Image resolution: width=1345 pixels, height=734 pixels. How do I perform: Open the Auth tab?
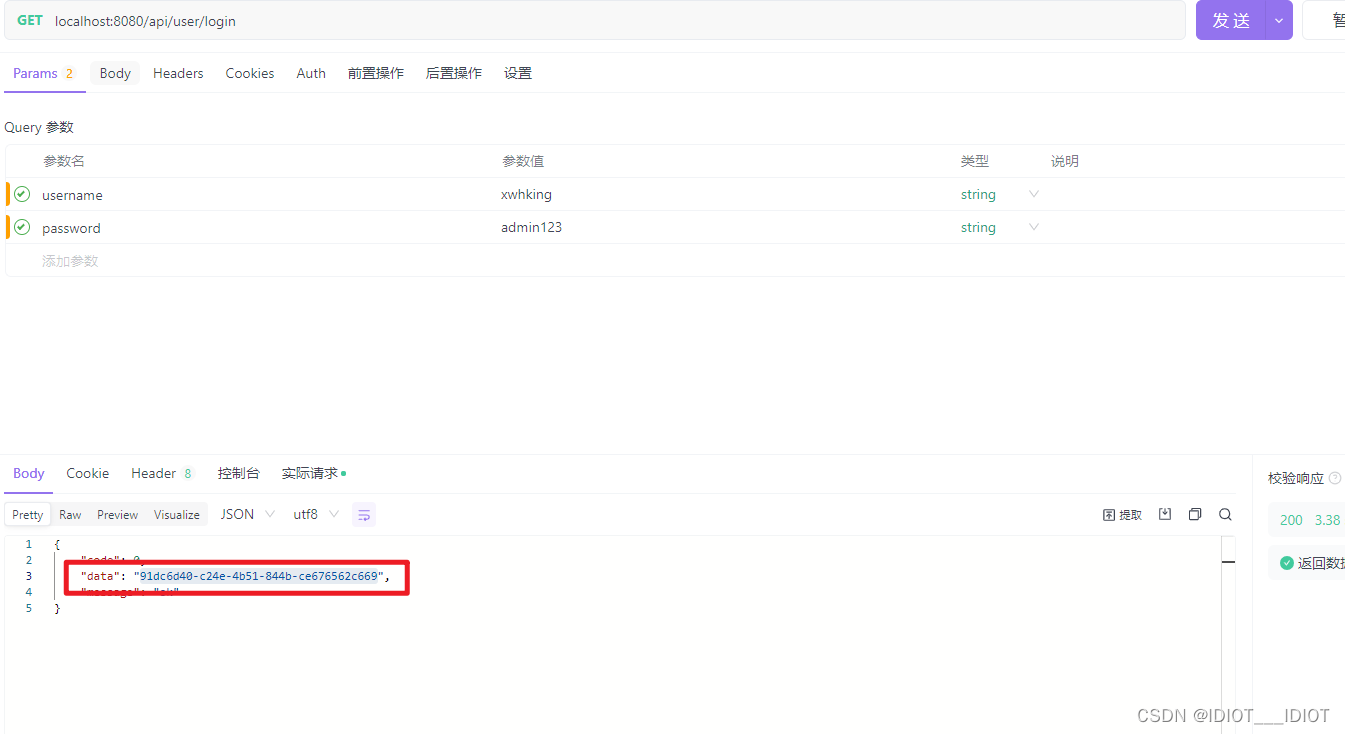pyautogui.click(x=311, y=73)
